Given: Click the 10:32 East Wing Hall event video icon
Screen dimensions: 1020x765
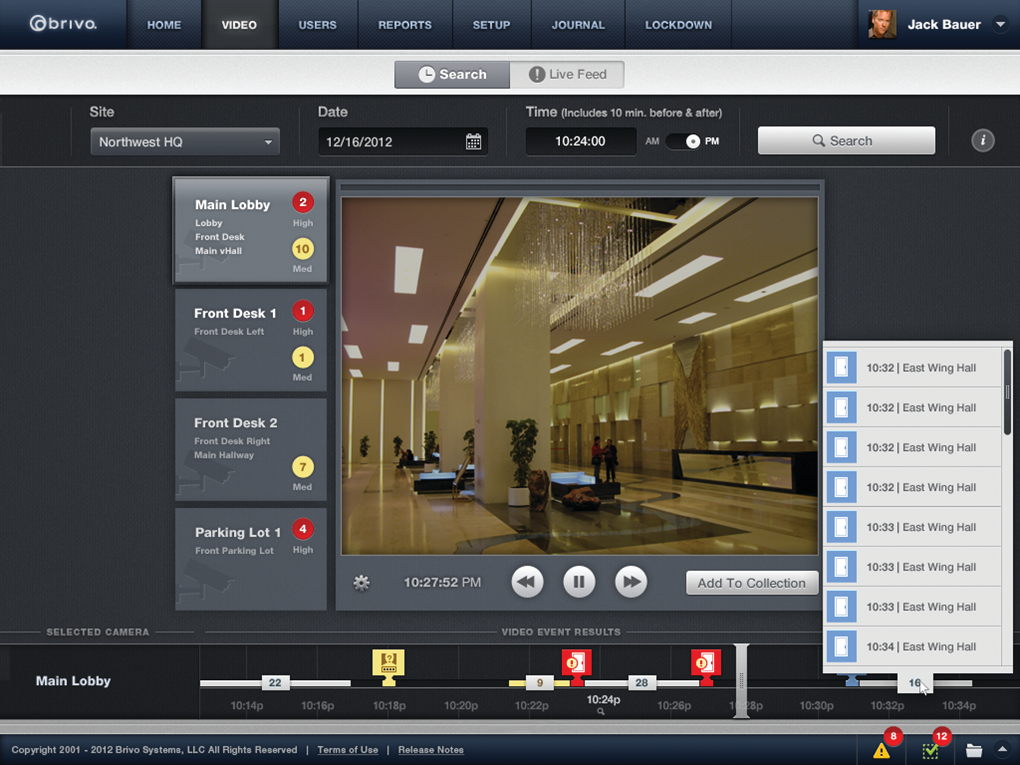Looking at the screenshot, I should point(841,367).
